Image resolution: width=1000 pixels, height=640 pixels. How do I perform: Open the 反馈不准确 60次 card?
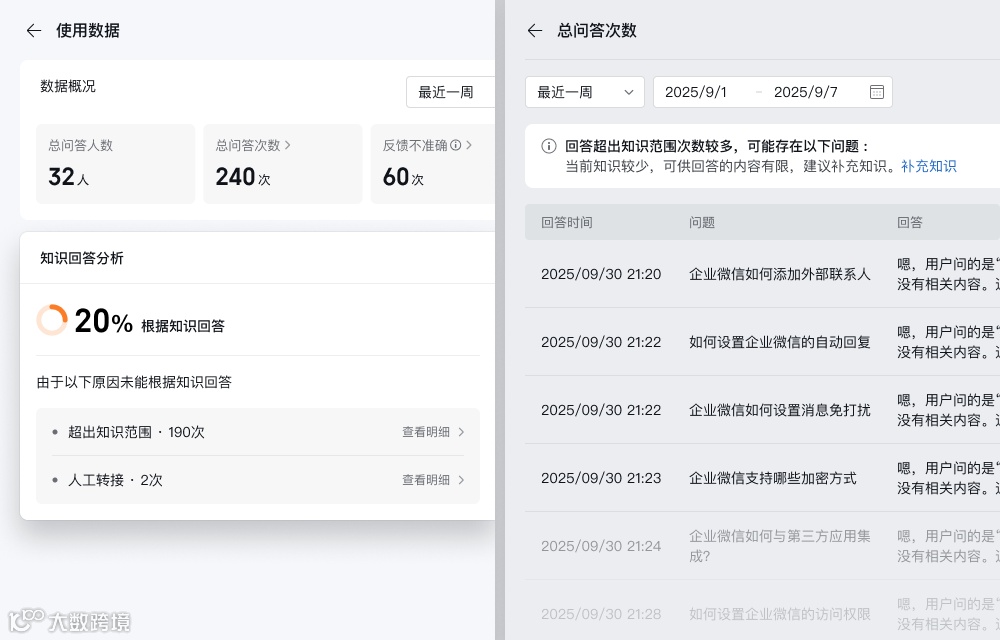[432, 164]
